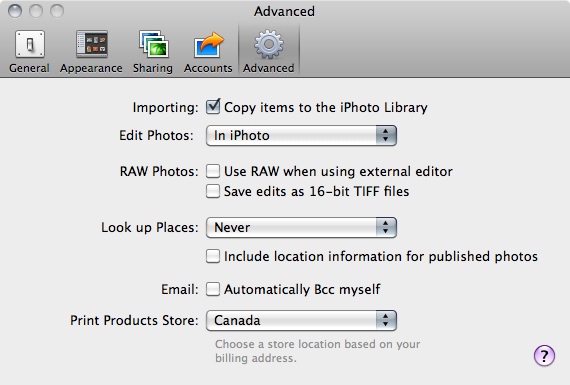Click the window zoom button
This screenshot has height=385, width=570.
[x=57, y=11]
